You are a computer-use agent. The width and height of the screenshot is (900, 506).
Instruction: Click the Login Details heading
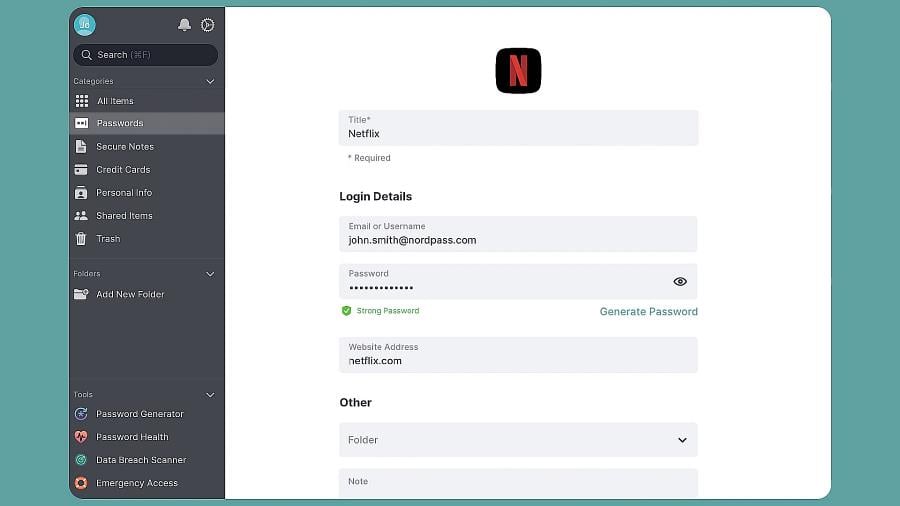pos(375,196)
